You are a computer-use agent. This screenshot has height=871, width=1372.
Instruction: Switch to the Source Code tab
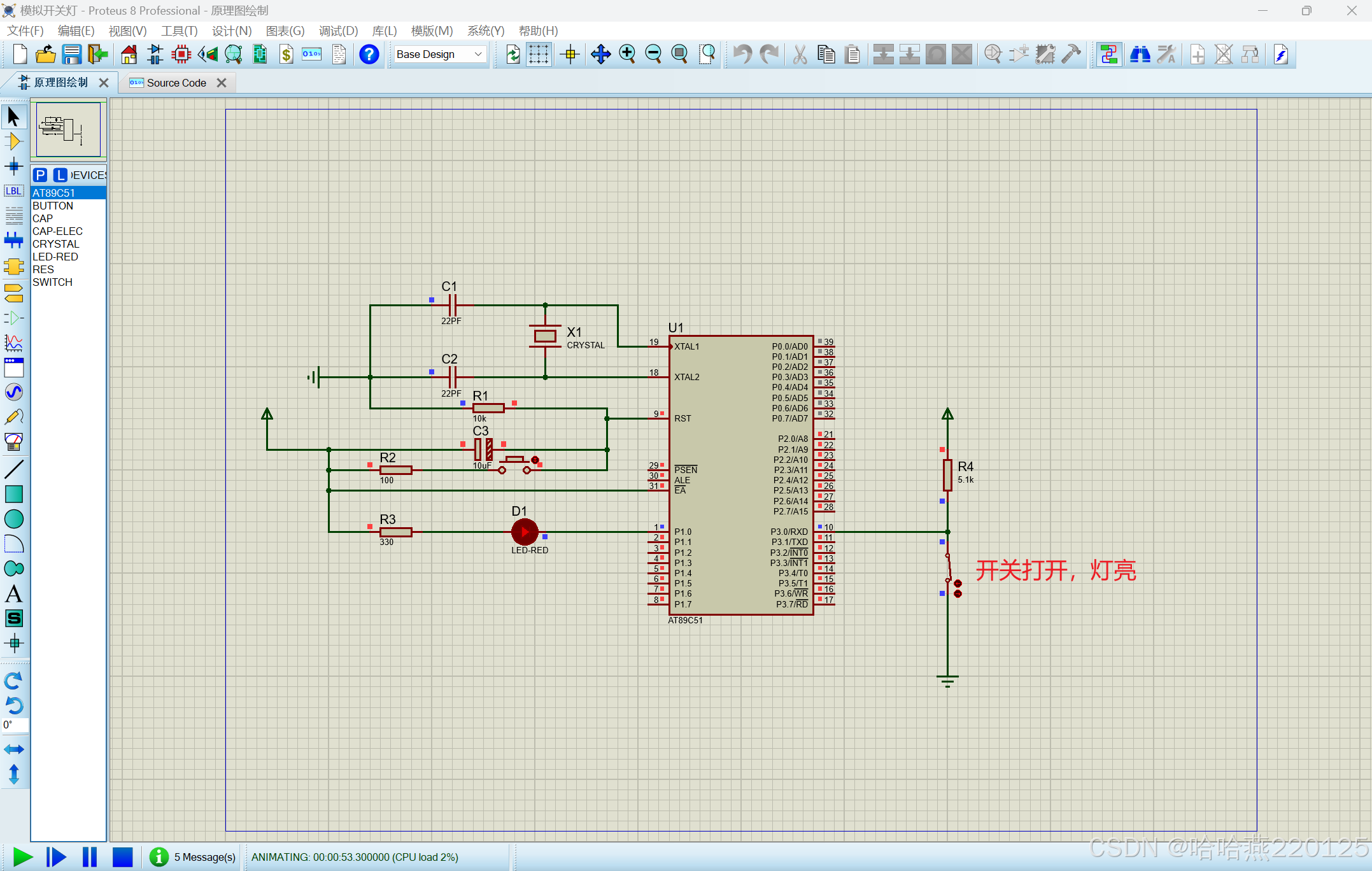coord(176,83)
